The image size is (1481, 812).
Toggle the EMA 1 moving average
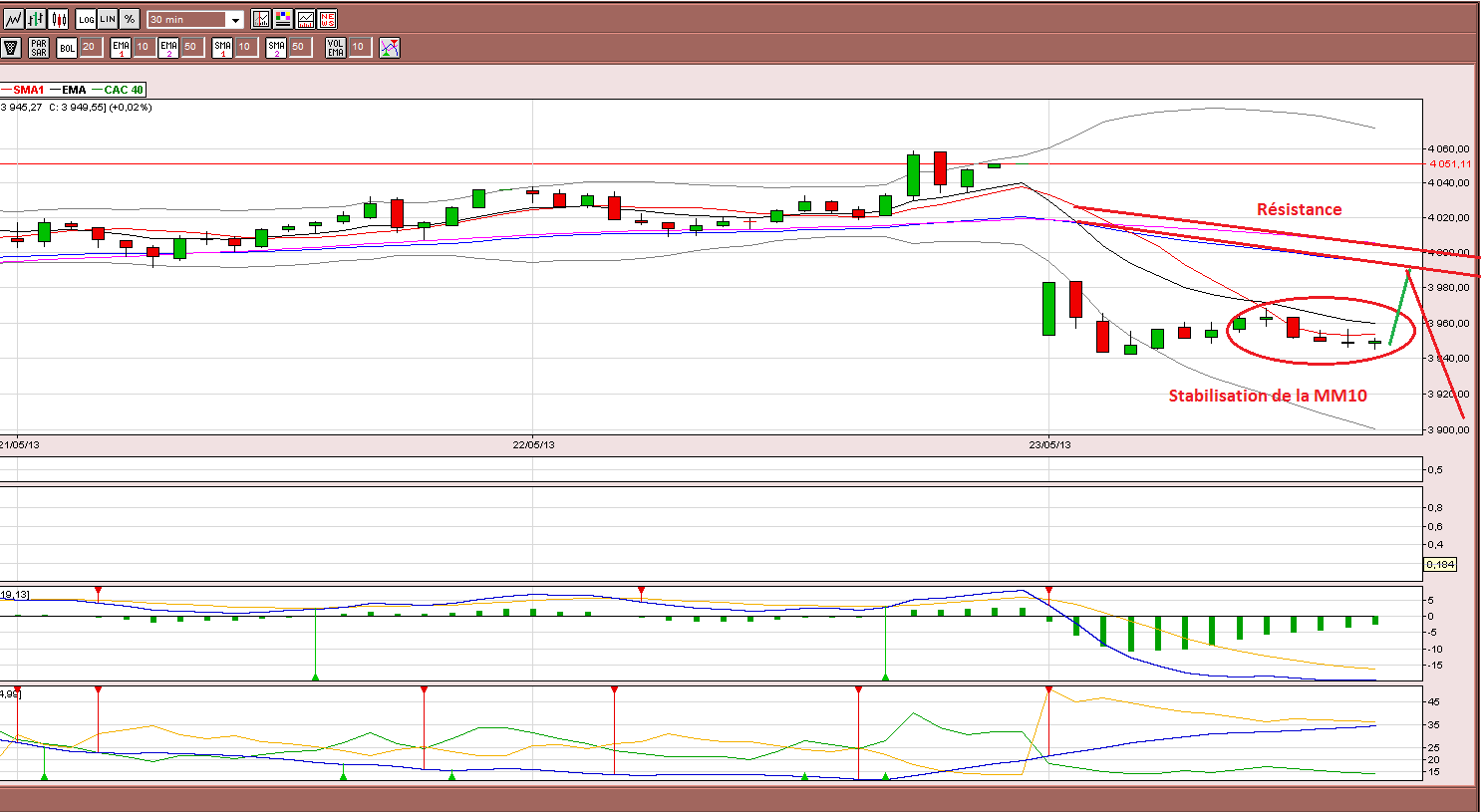point(121,47)
